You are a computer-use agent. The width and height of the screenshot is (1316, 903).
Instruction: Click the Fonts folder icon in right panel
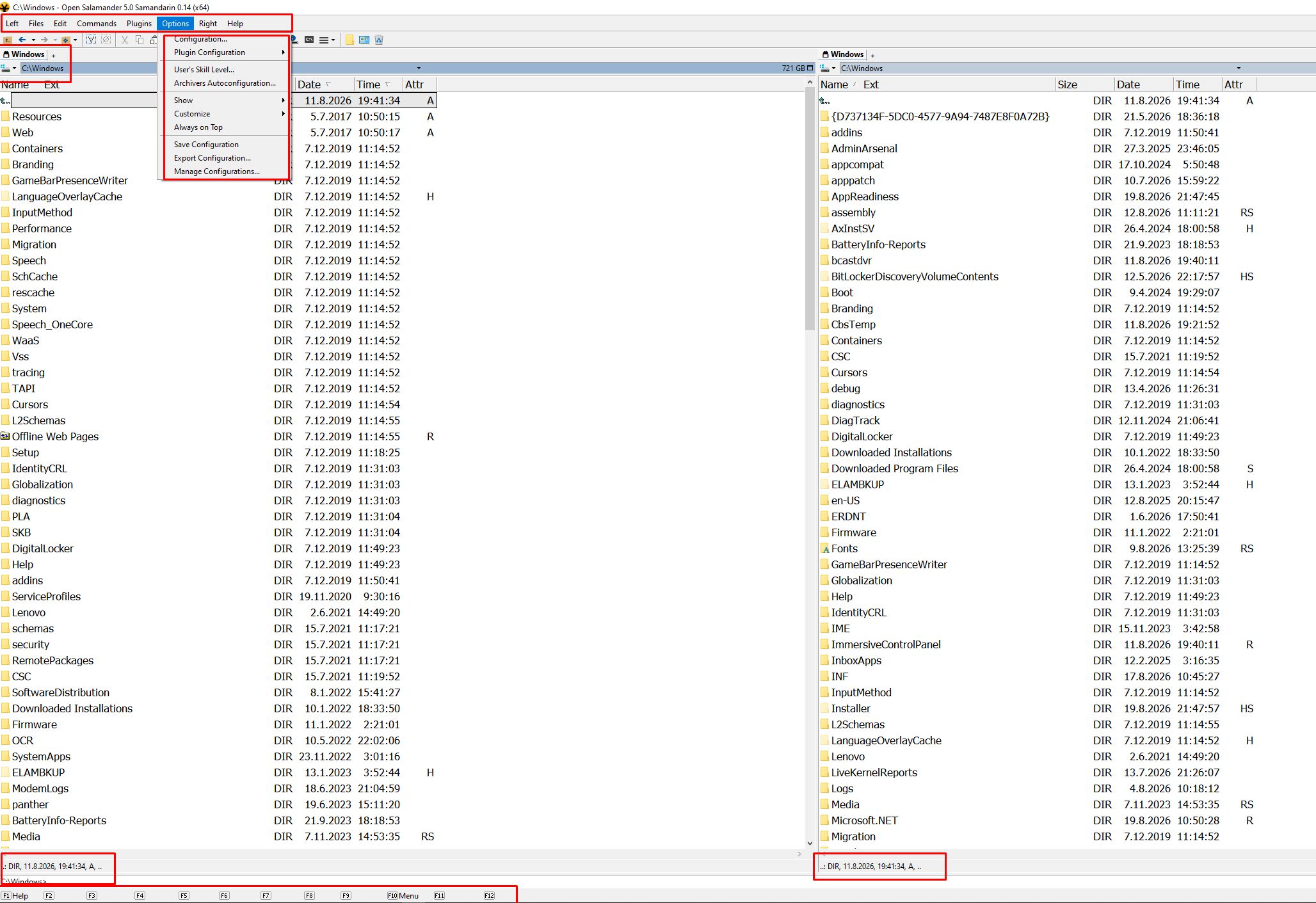825,548
